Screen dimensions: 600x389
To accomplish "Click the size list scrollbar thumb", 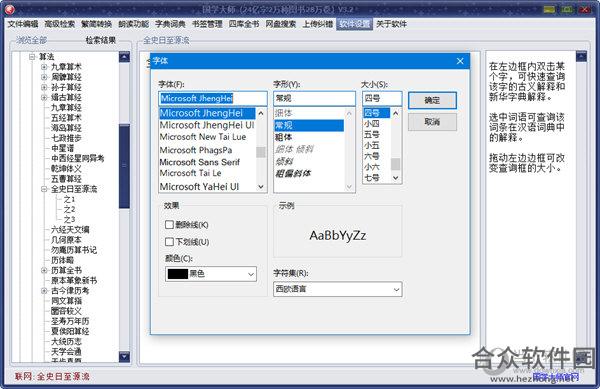I will click(396, 164).
